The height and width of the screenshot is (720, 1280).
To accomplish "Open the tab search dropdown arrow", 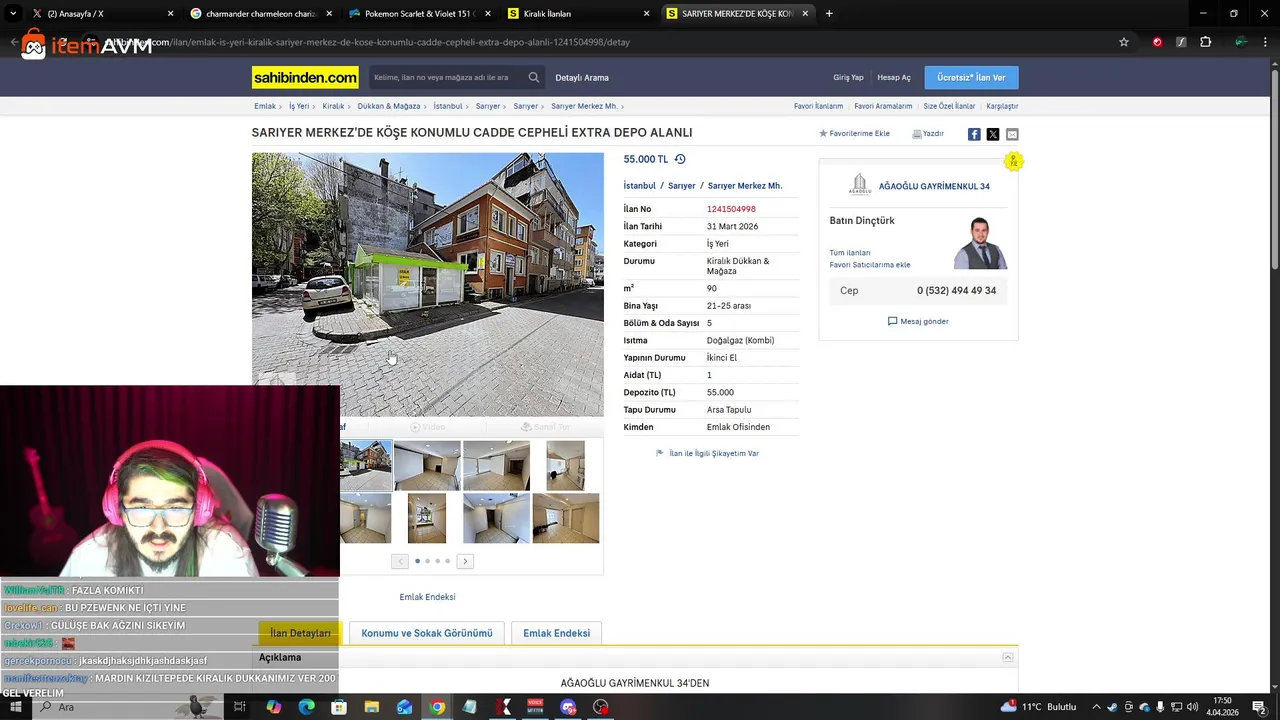I will click(13, 13).
